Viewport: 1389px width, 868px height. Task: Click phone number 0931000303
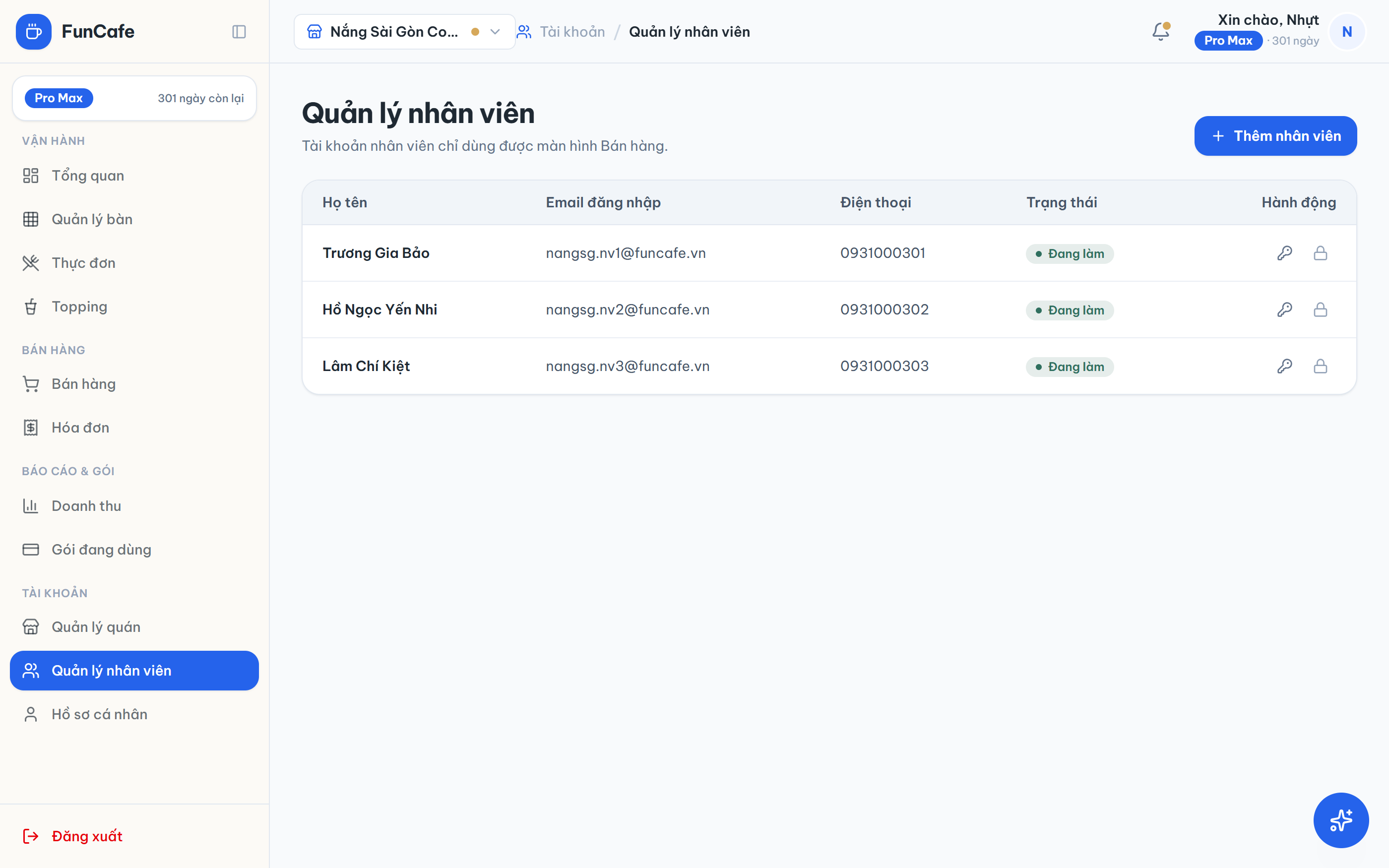(884, 366)
